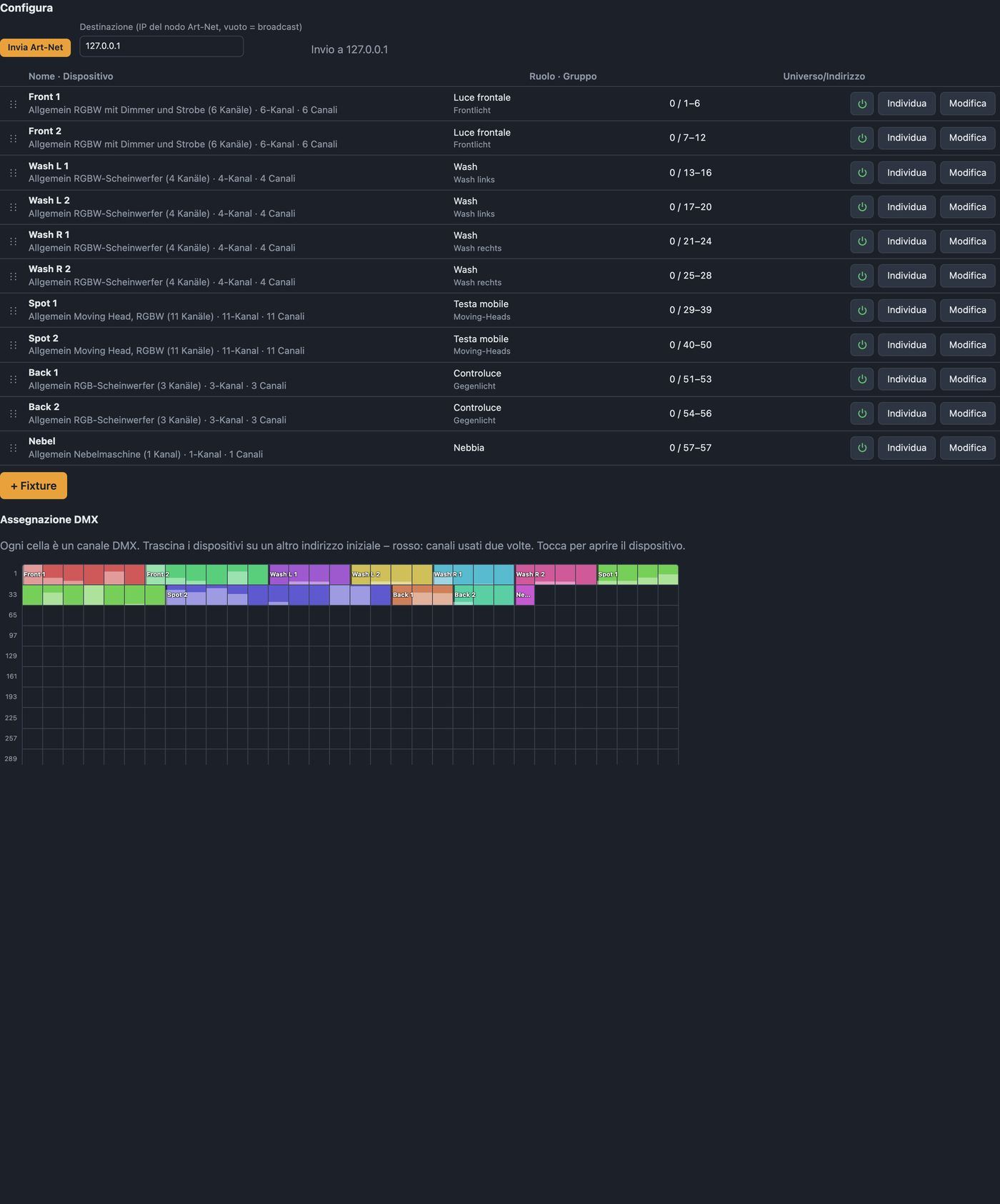Open Spot 2 block in DMX grid

click(x=279, y=595)
